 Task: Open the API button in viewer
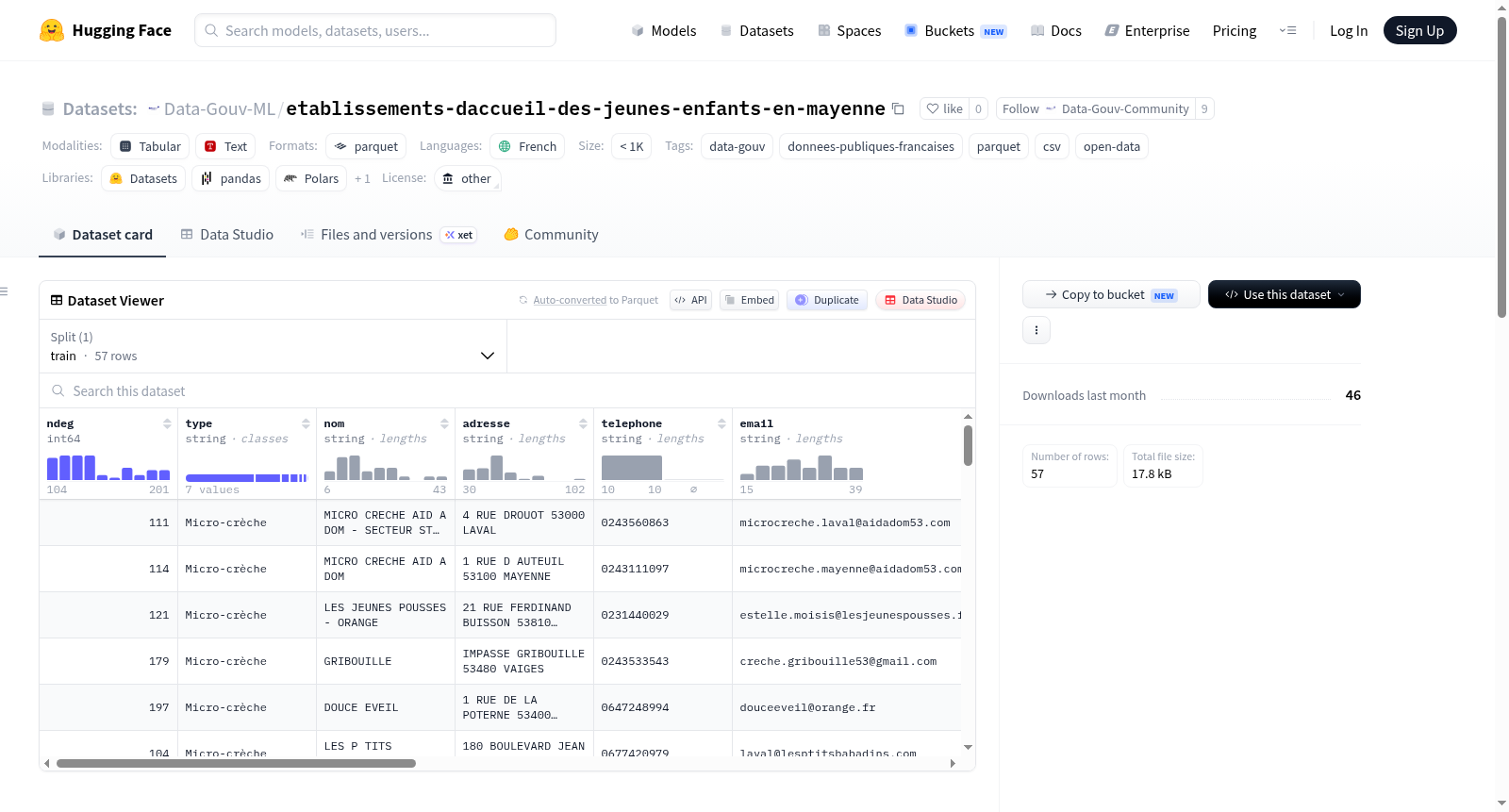pyautogui.click(x=690, y=300)
